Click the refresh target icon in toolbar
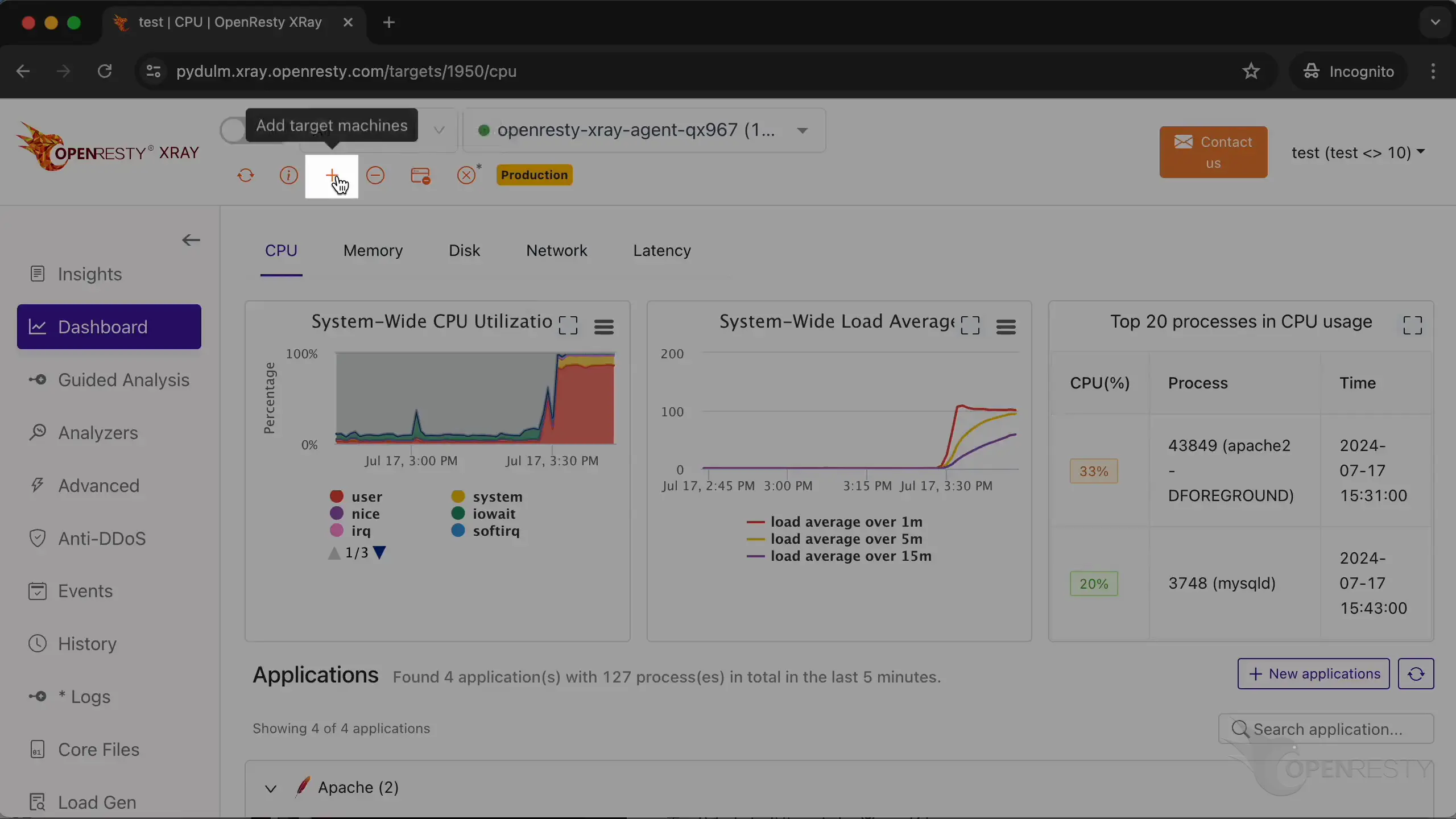The width and height of the screenshot is (1456, 819). coord(246,175)
